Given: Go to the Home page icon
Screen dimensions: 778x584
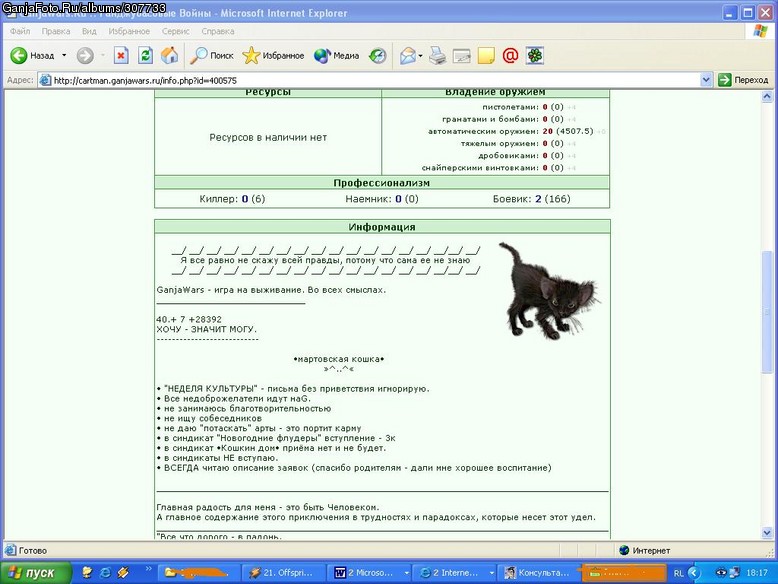Looking at the screenshot, I should click(x=170, y=56).
